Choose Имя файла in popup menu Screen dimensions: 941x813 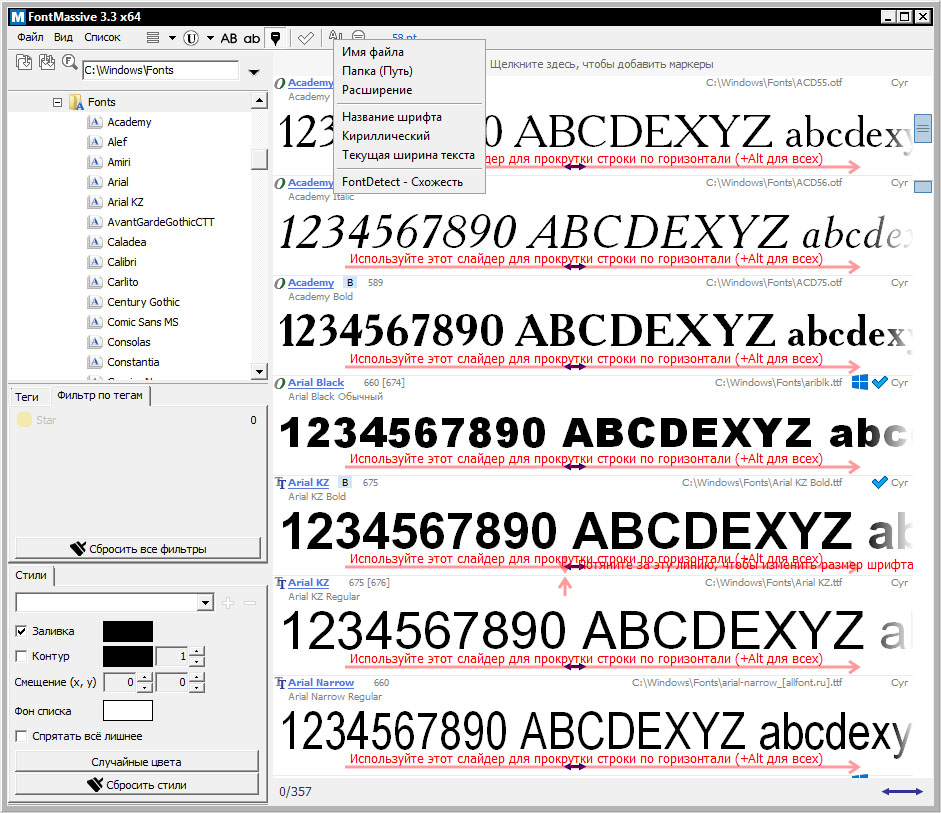(409, 52)
